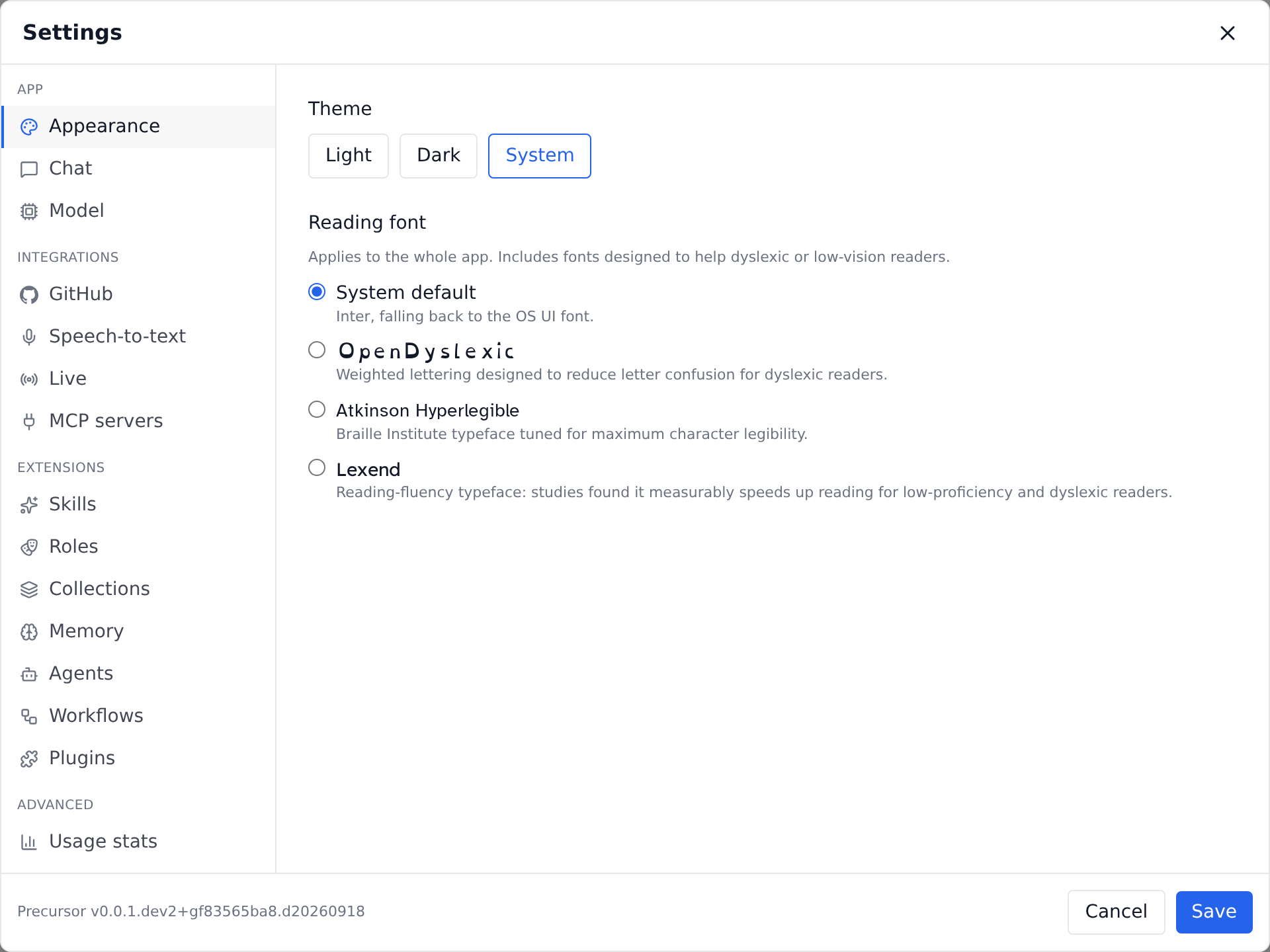The image size is (1270, 952).
Task: Go to MCP servers settings
Action: (x=139, y=421)
